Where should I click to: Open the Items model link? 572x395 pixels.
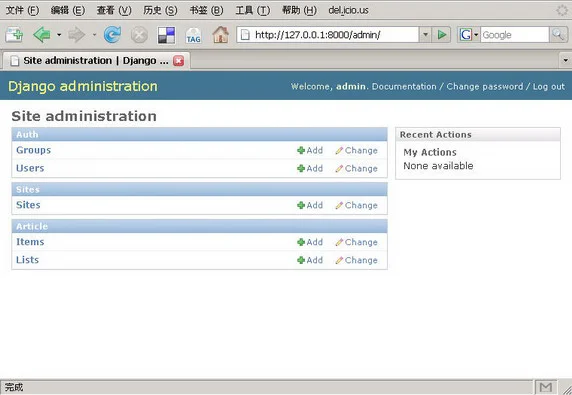[x=30, y=242]
